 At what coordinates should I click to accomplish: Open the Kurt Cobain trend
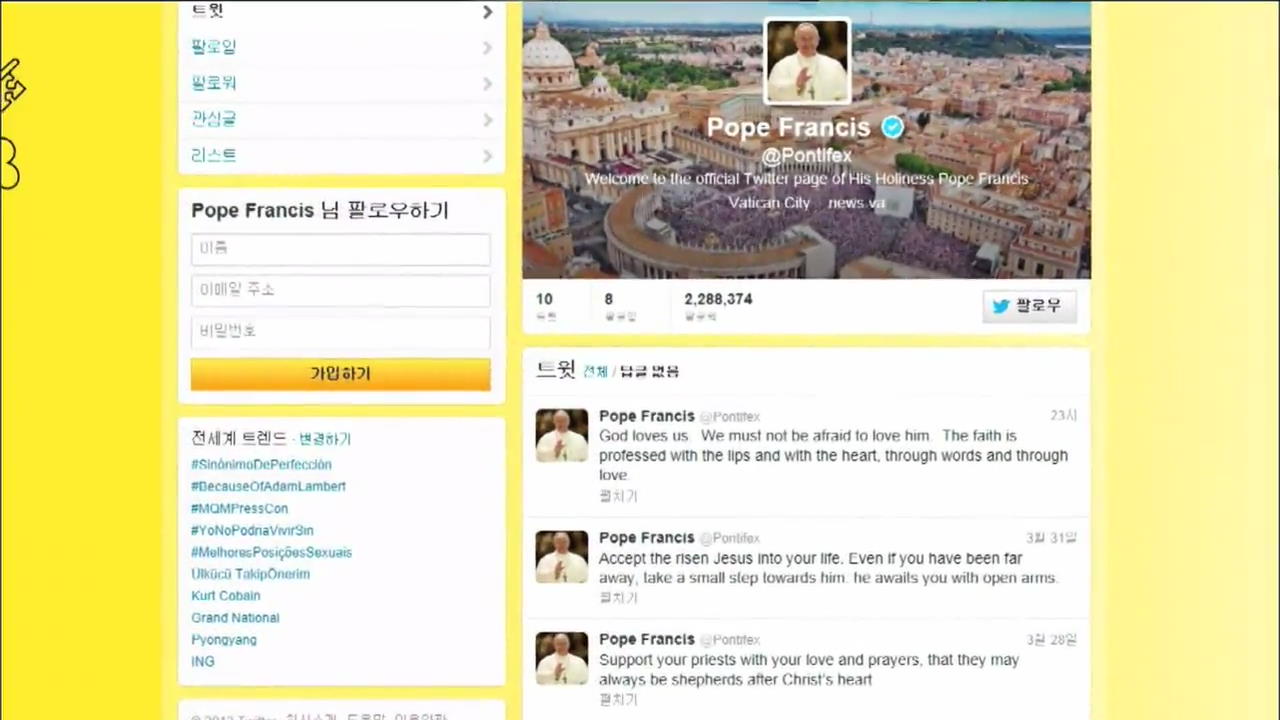coord(225,596)
